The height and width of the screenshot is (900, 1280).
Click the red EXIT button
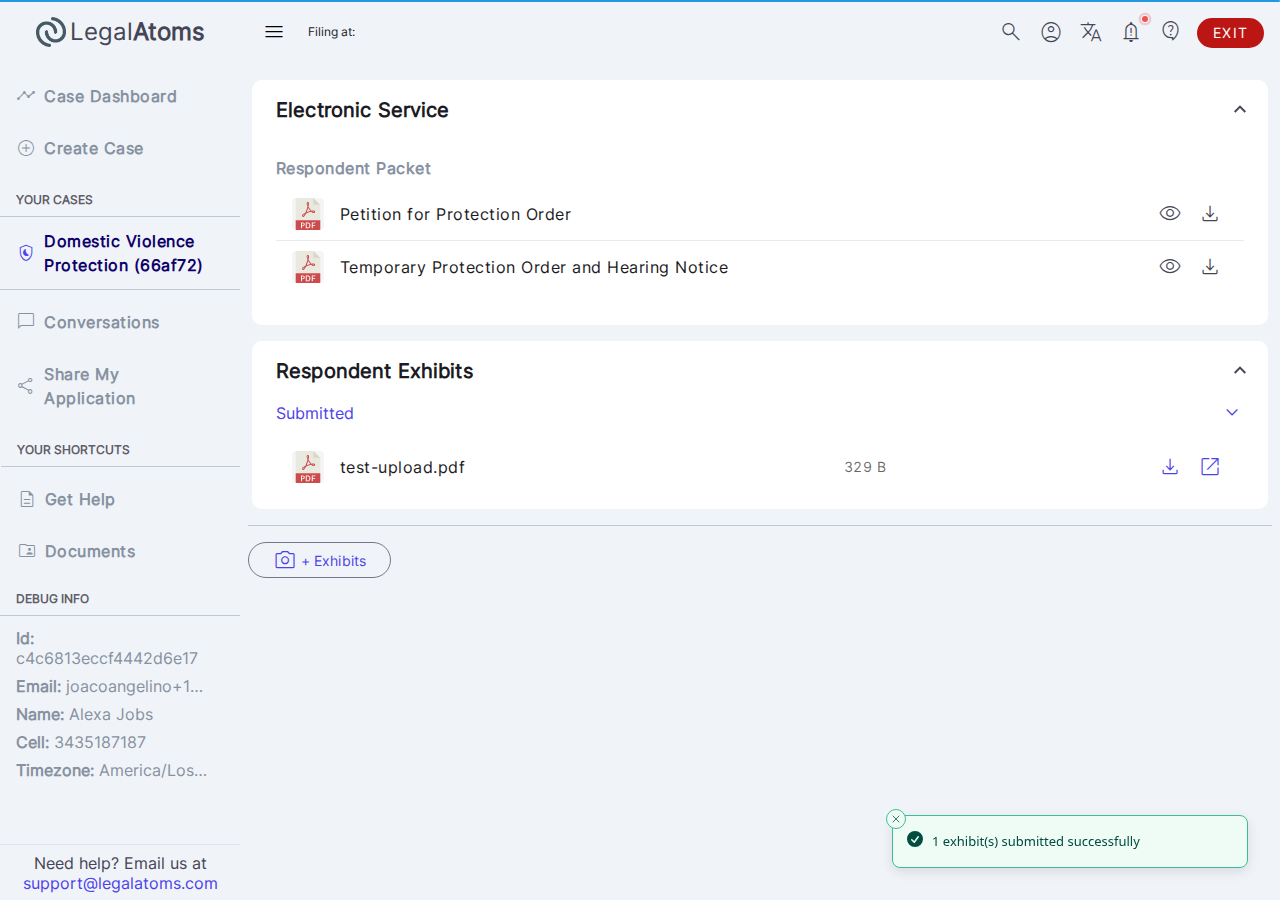click(1230, 33)
